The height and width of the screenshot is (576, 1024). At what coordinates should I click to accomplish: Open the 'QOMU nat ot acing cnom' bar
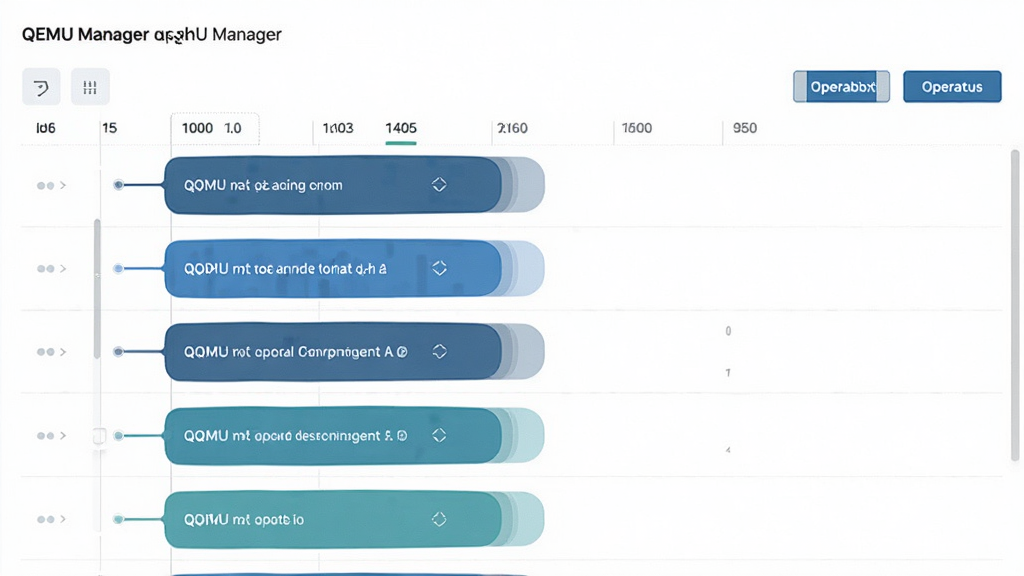click(333, 185)
